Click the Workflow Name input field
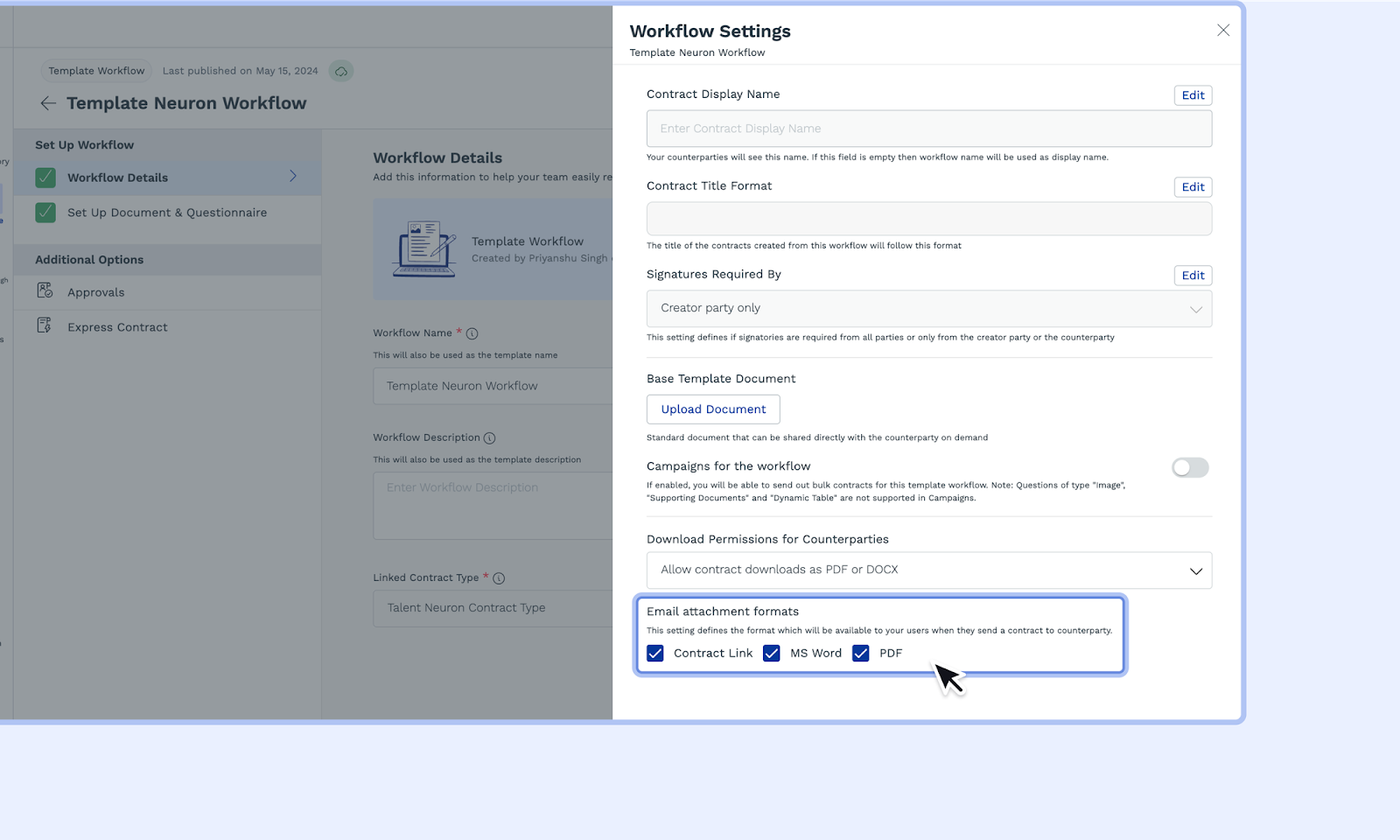The image size is (1400, 840). (x=493, y=386)
